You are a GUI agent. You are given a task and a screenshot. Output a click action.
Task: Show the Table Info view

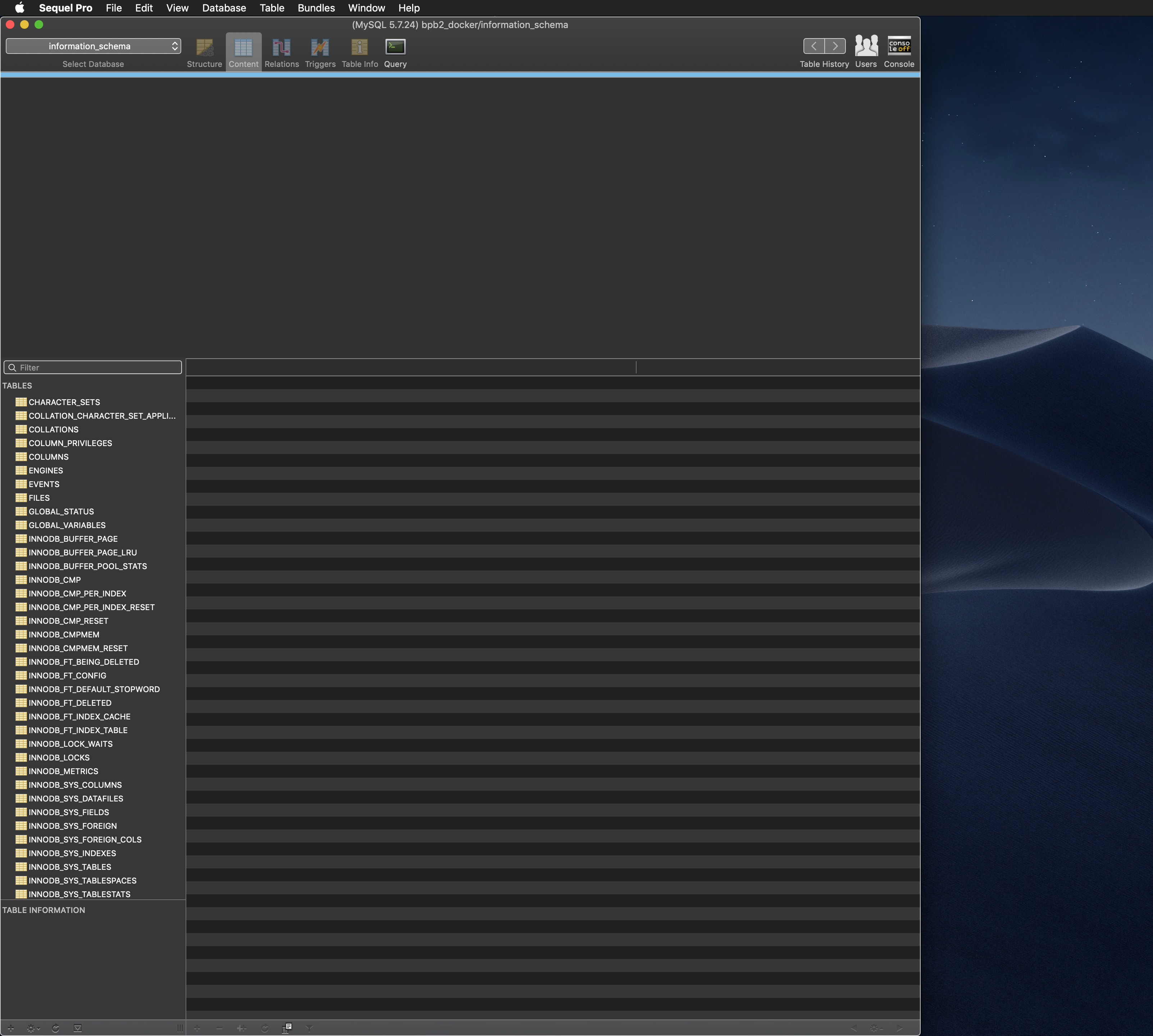(360, 53)
